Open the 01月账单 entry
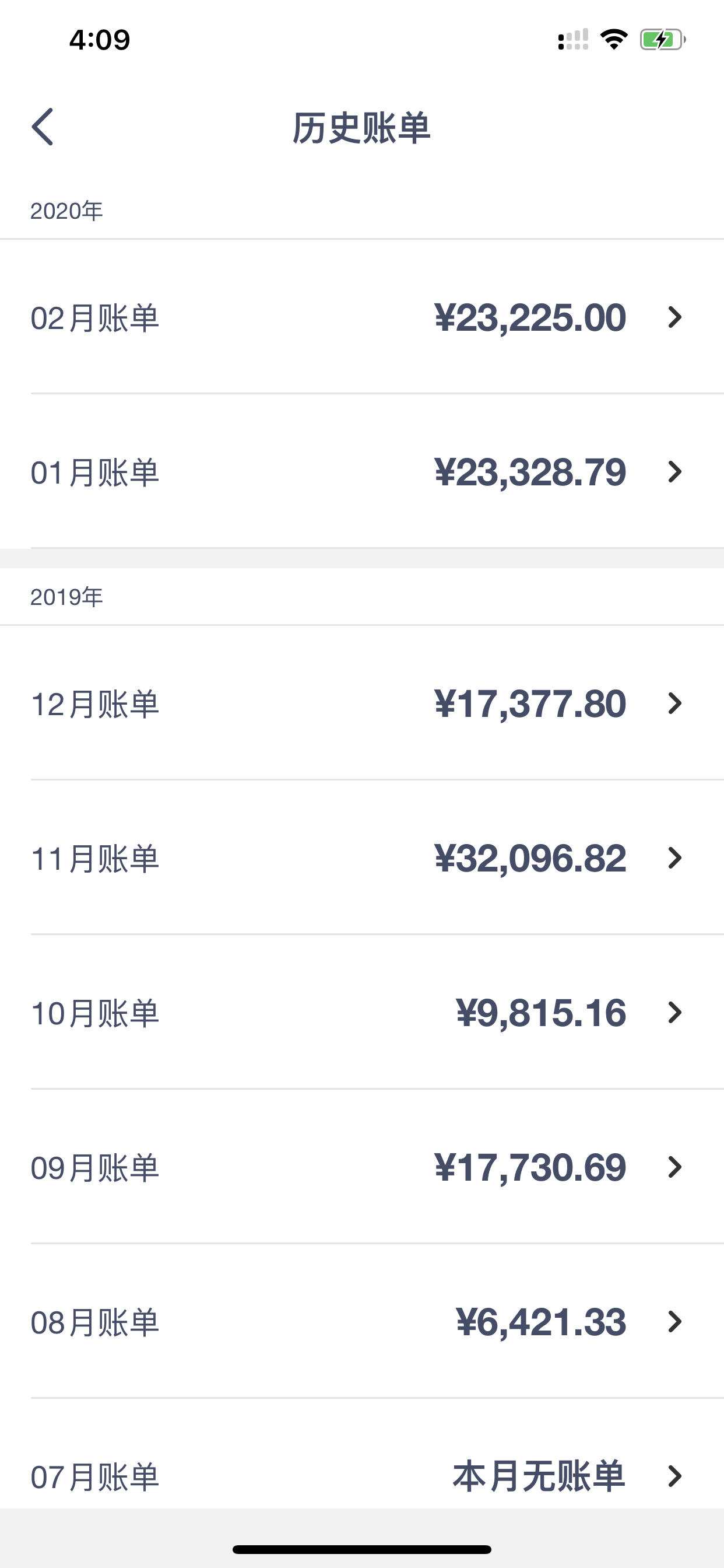Screen dimensions: 724x1568 coord(362,472)
